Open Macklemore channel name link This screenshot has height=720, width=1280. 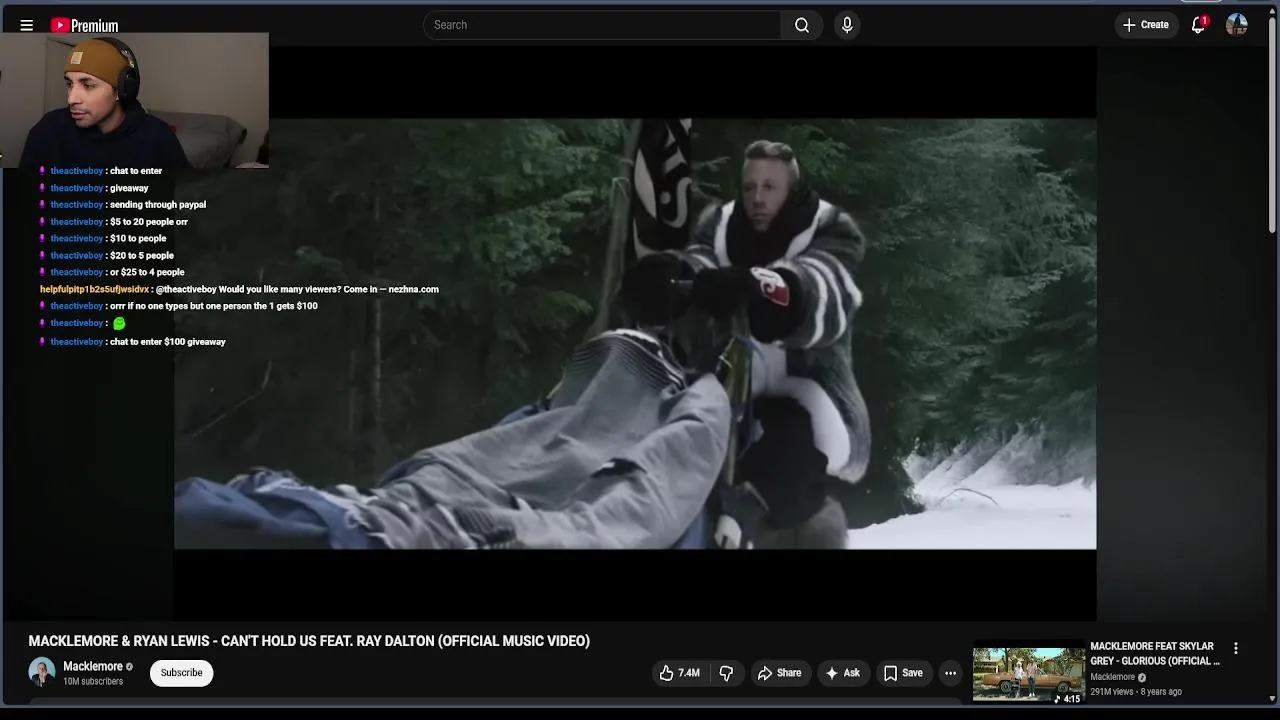[93, 666]
